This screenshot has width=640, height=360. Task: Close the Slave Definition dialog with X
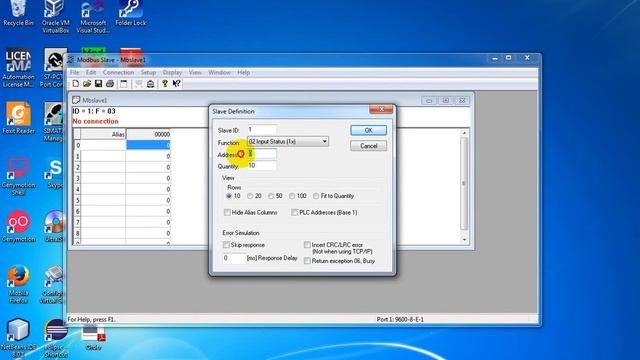click(381, 109)
